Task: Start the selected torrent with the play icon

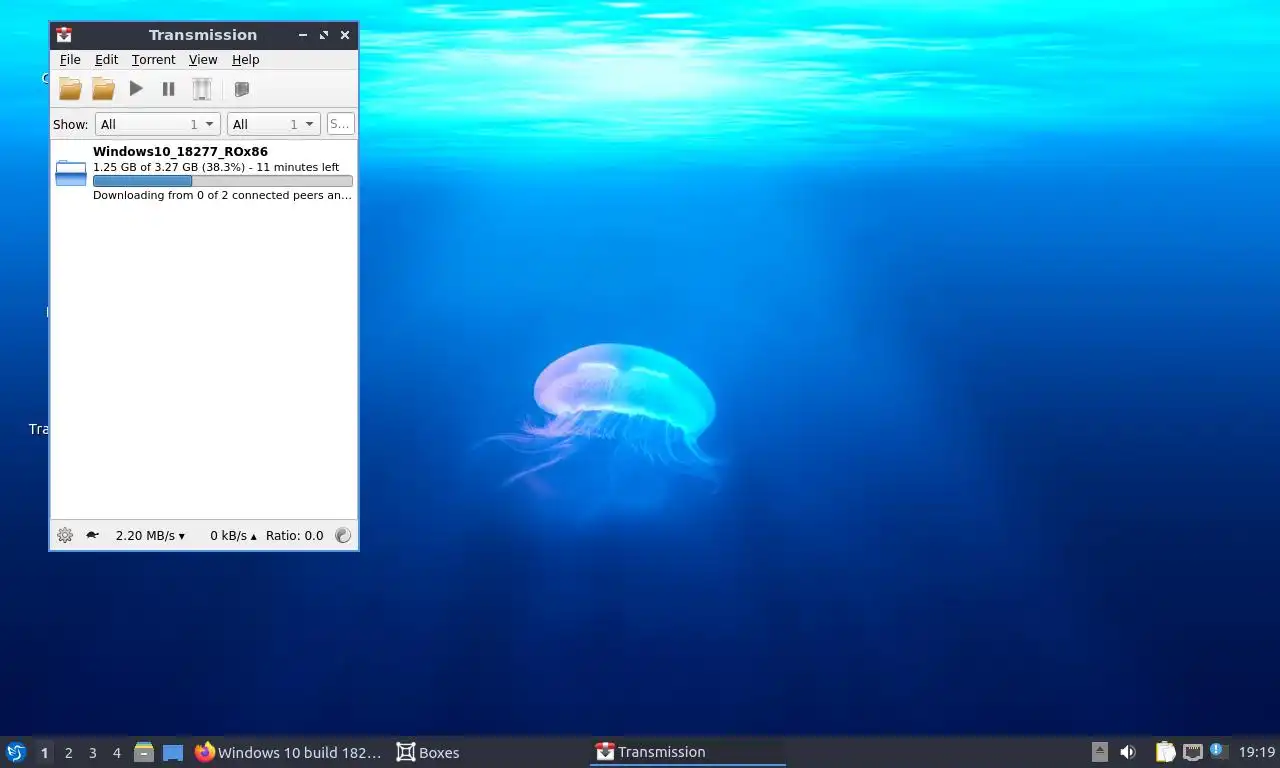Action: 136,89
